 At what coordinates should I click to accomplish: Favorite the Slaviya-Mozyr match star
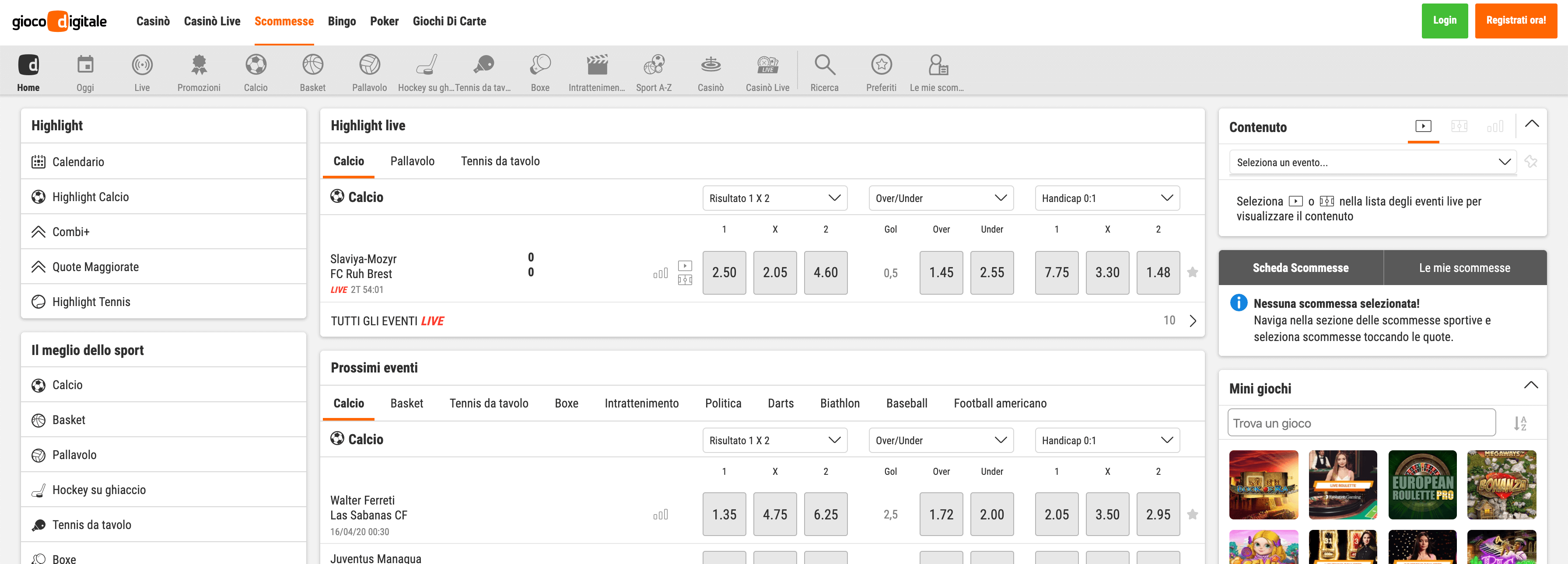click(1193, 272)
